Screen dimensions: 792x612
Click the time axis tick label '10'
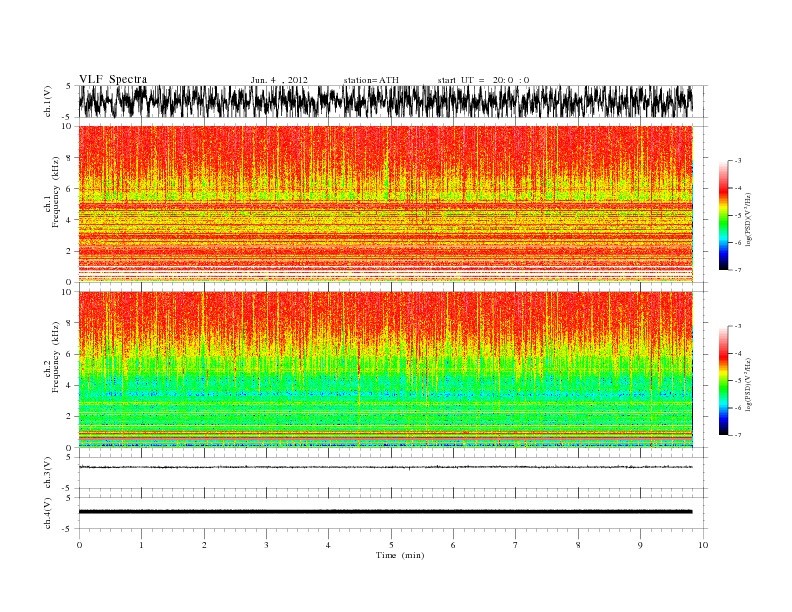pos(703,545)
